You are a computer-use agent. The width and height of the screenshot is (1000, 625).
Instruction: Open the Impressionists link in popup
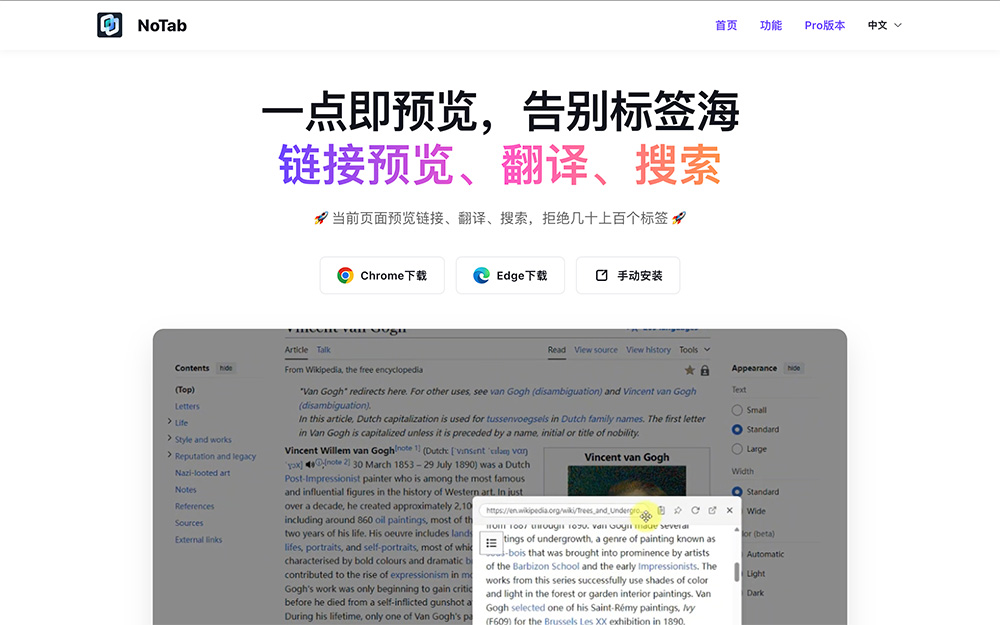[667, 566]
